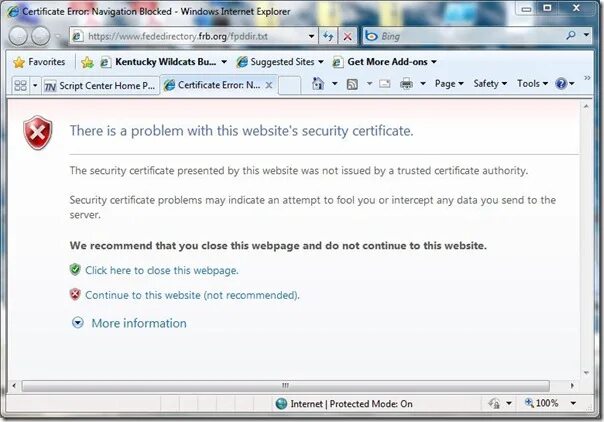This screenshot has height=422, width=604.
Task: Click the Print toolbar icon
Action: coord(406,84)
